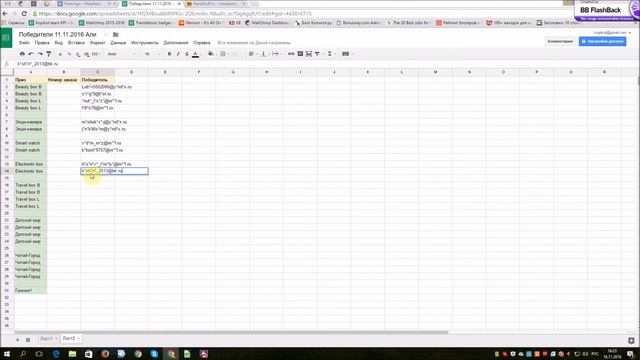Image resolution: width=640 pixels, height=360 pixels.
Task: Select the Номер заказа header cell
Action: coord(64,80)
